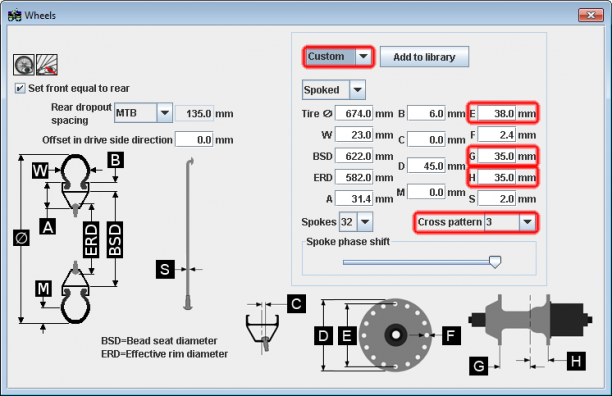Click the Offset in drive side direction field
This screenshot has height=396, width=612.
click(x=194, y=140)
